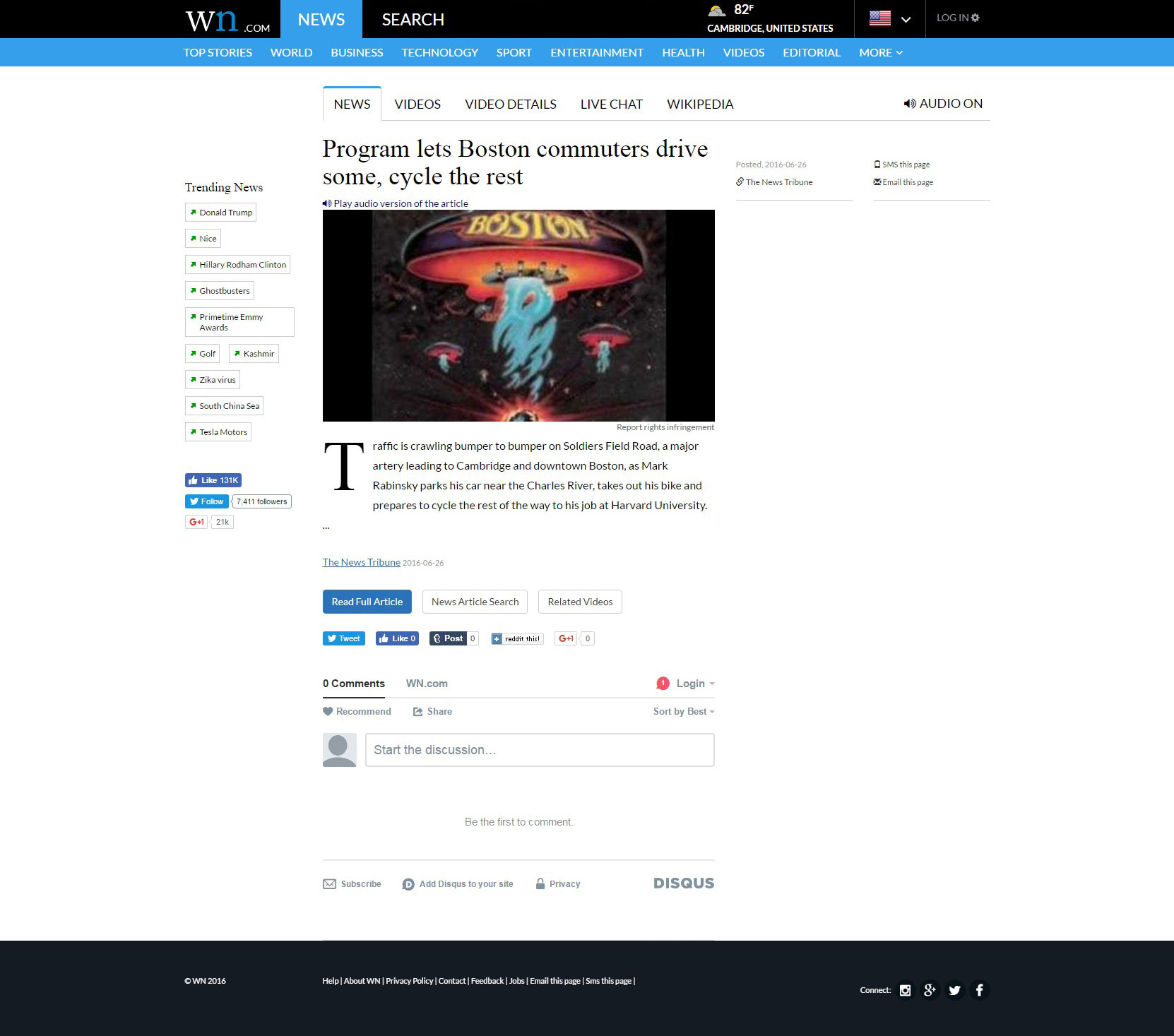Go to the BUSINESS section
This screenshot has width=1174, height=1036.
[x=357, y=52]
